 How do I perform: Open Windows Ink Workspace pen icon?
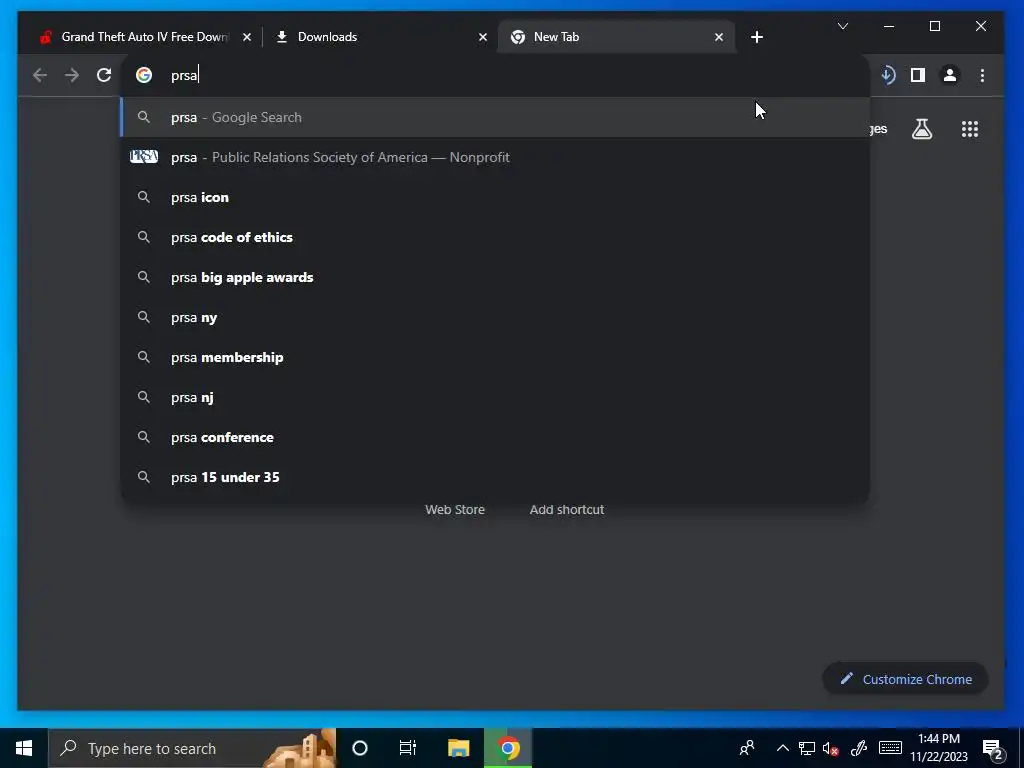[859, 748]
